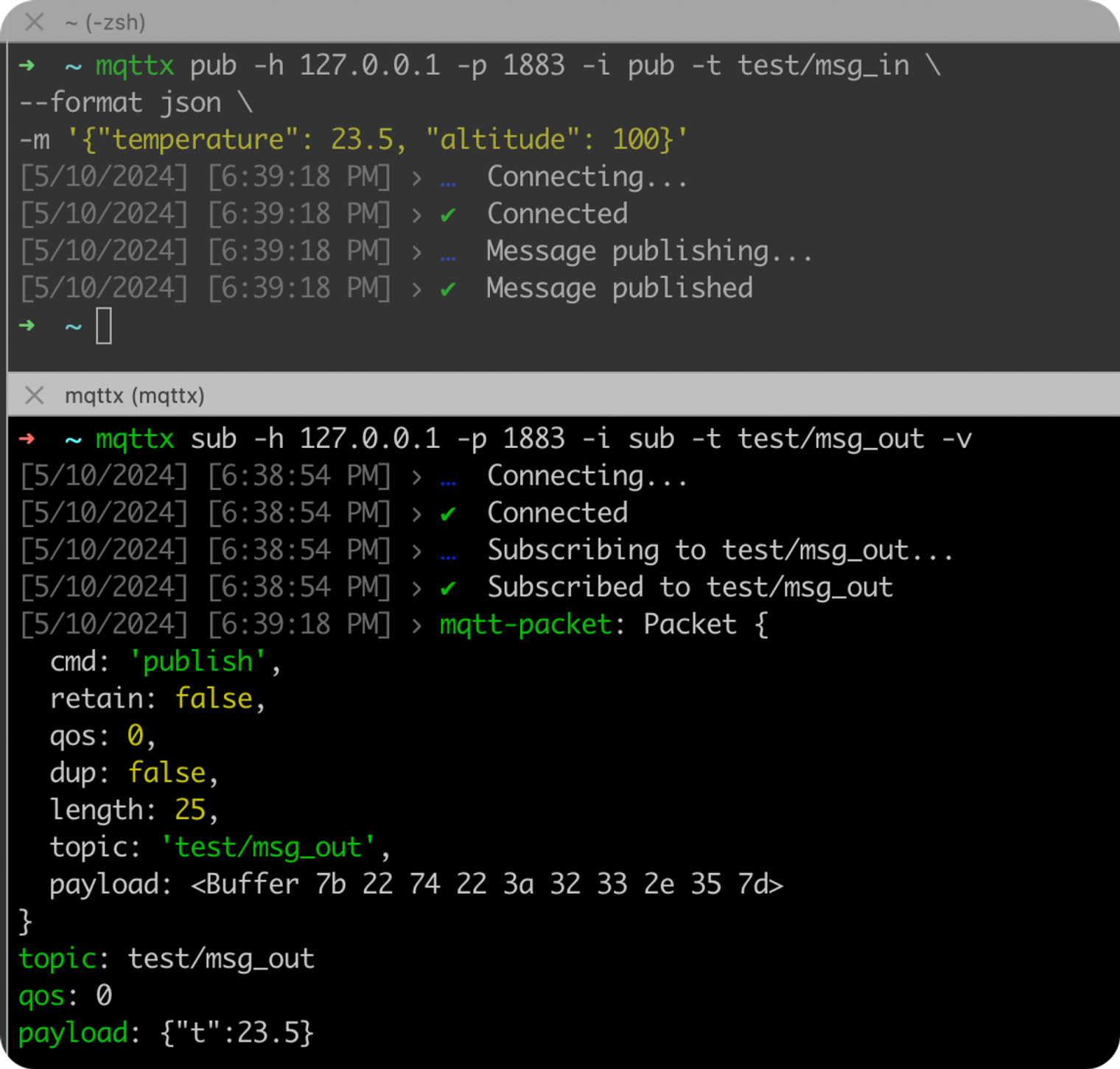Click the green mqttx command in pub window

pos(134,65)
